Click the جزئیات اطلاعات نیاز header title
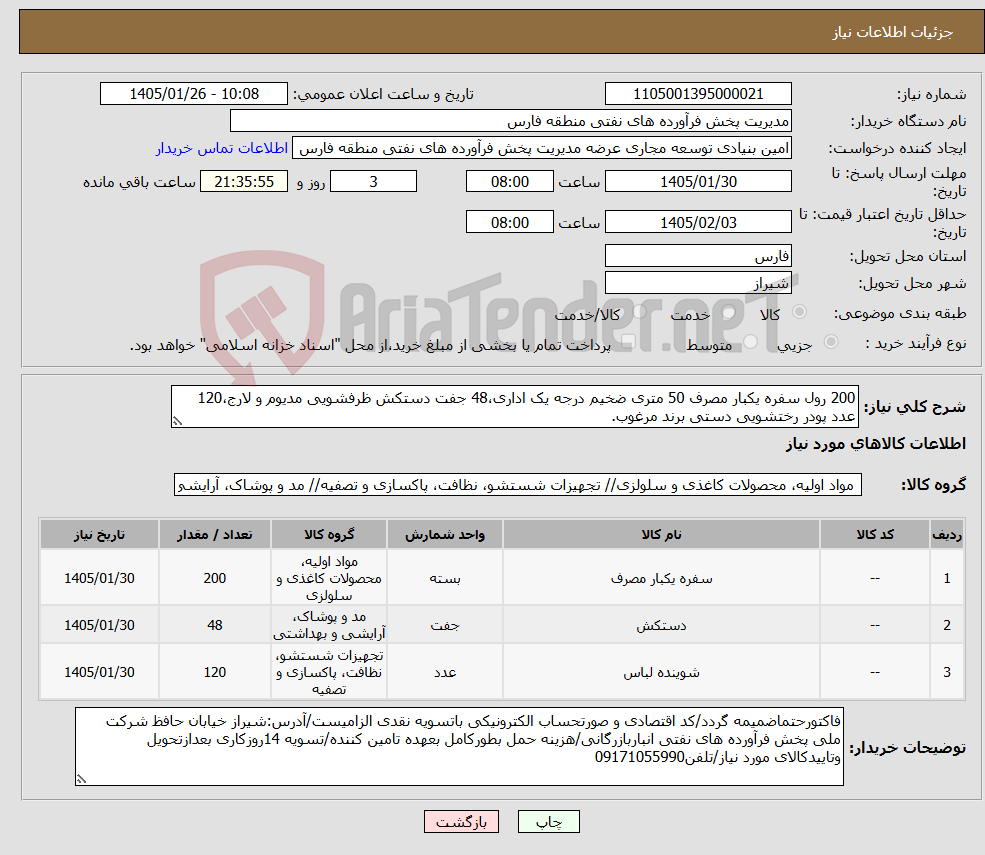This screenshot has width=985, height=855. [893, 32]
